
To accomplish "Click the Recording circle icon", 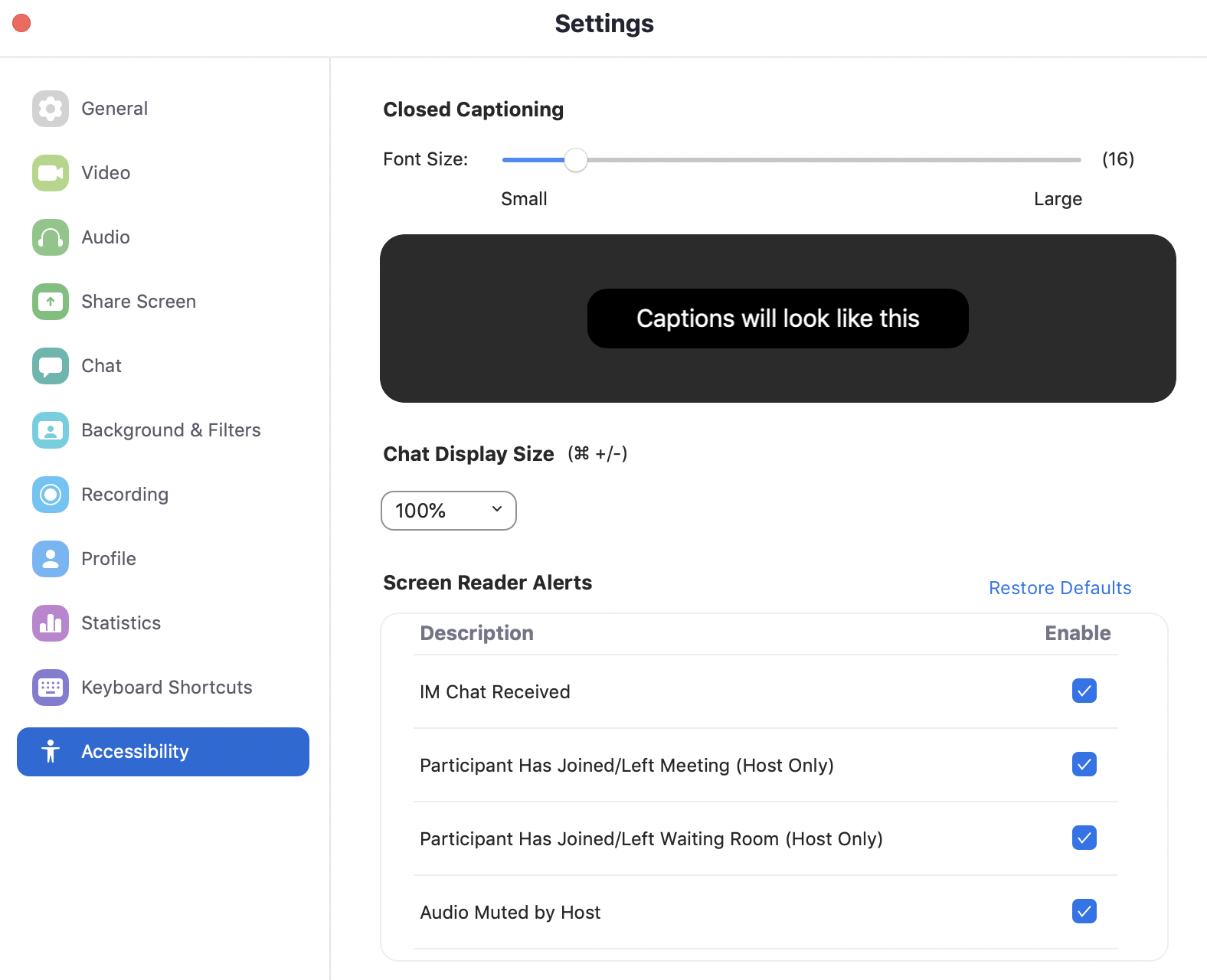I will [x=51, y=495].
